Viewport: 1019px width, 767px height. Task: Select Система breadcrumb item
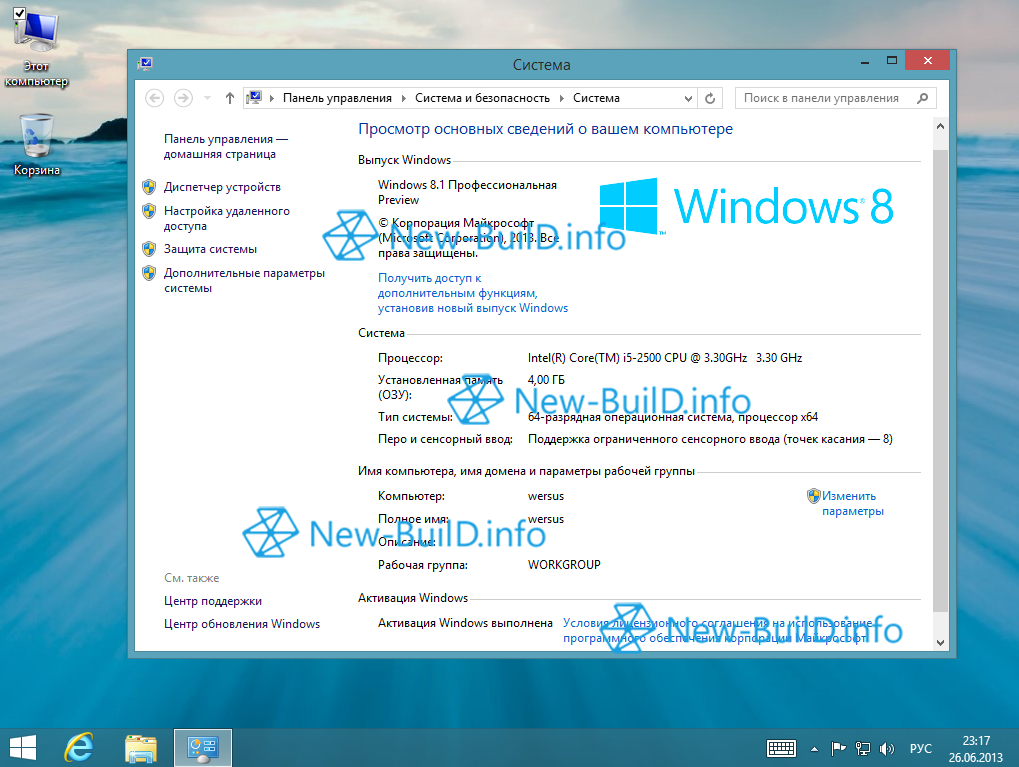[596, 98]
